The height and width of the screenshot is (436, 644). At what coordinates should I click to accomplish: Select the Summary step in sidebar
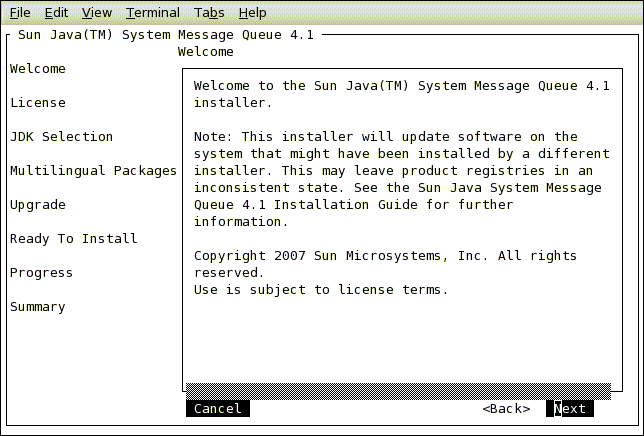click(x=38, y=307)
